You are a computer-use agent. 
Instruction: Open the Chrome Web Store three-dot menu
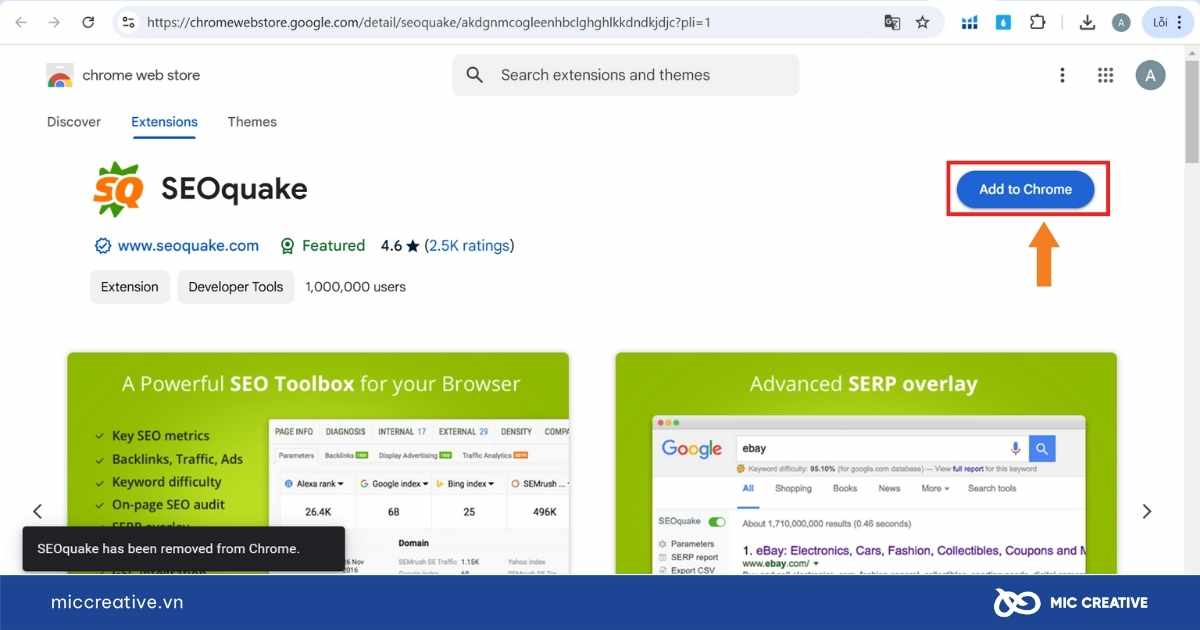point(1062,75)
